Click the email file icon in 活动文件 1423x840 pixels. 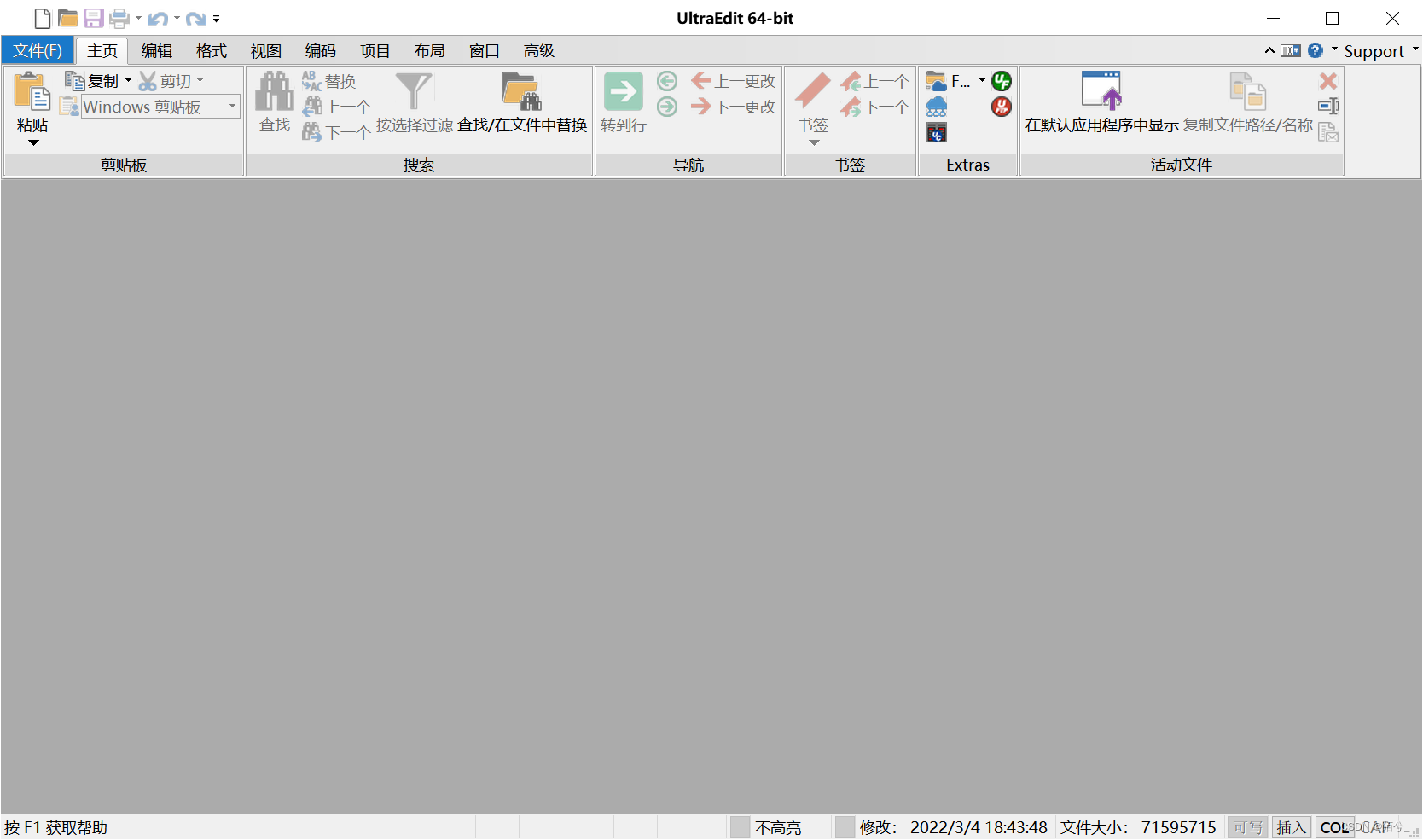point(1328,132)
